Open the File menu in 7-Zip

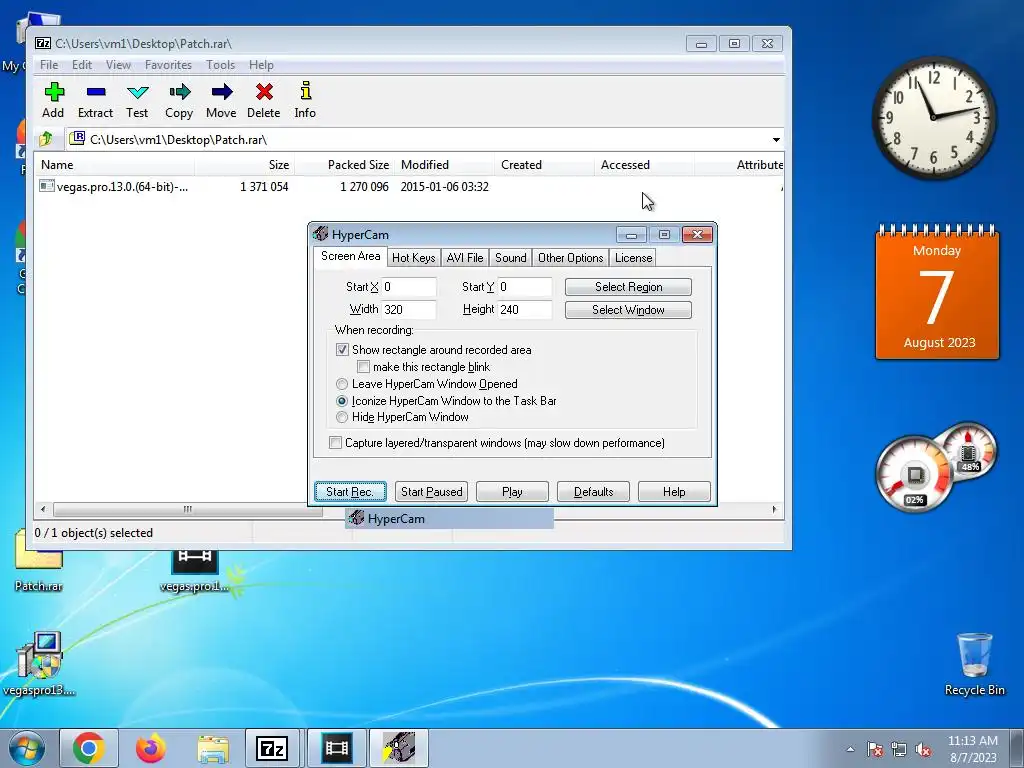coord(49,65)
